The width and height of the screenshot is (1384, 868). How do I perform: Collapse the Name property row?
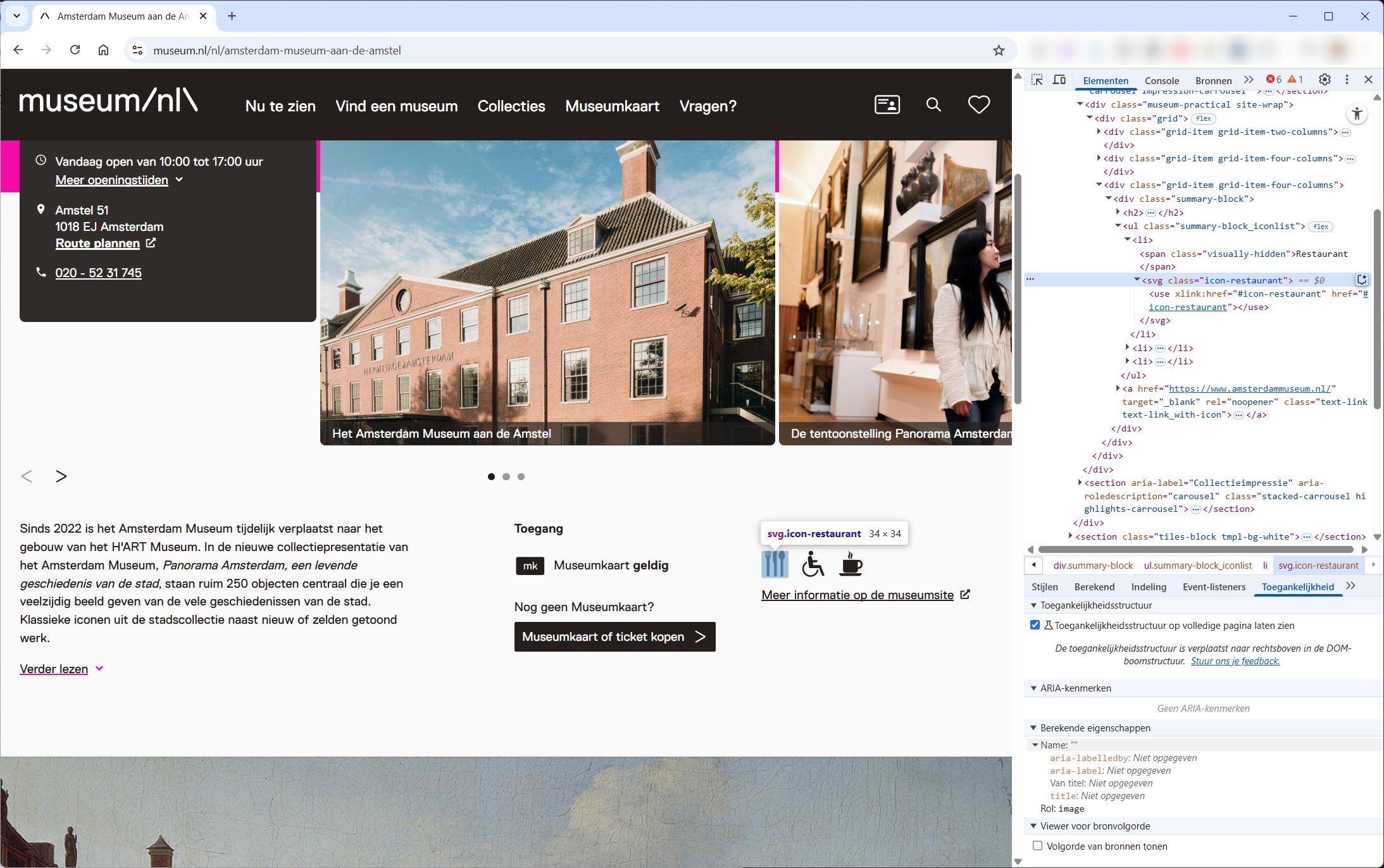tap(1035, 745)
